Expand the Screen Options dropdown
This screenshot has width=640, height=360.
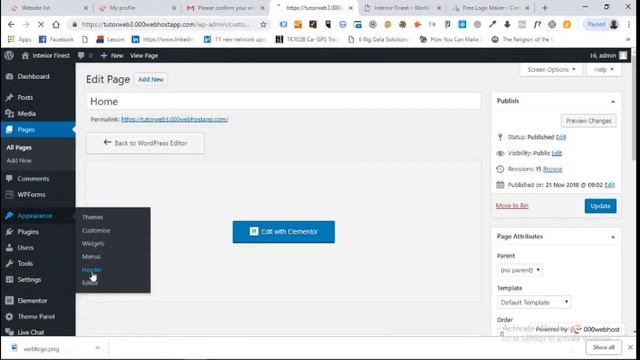coord(551,69)
